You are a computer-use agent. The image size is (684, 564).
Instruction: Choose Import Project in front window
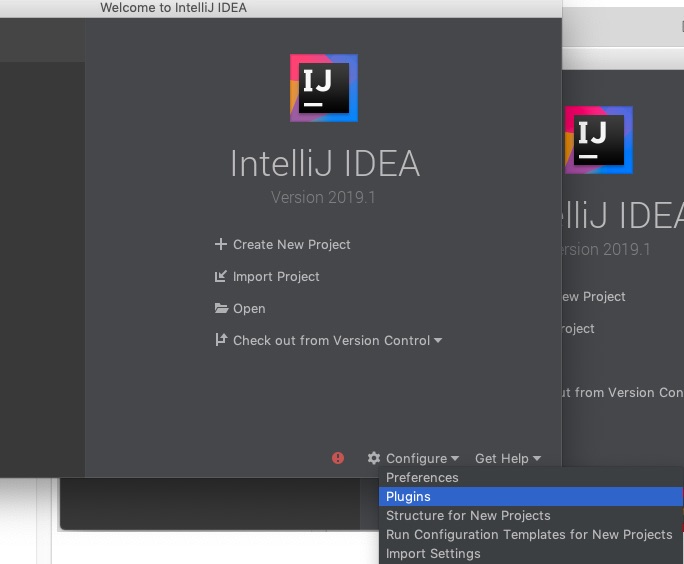click(x=276, y=277)
